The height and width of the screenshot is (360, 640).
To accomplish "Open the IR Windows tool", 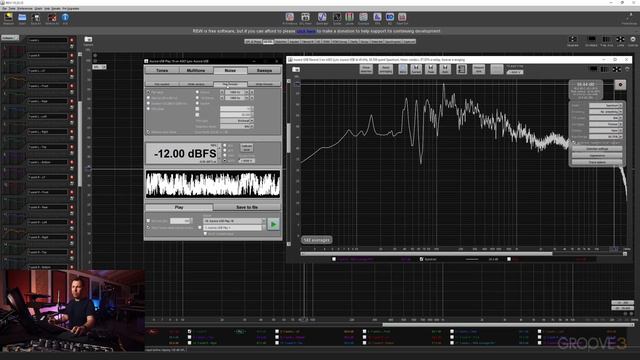I will (289, 17).
